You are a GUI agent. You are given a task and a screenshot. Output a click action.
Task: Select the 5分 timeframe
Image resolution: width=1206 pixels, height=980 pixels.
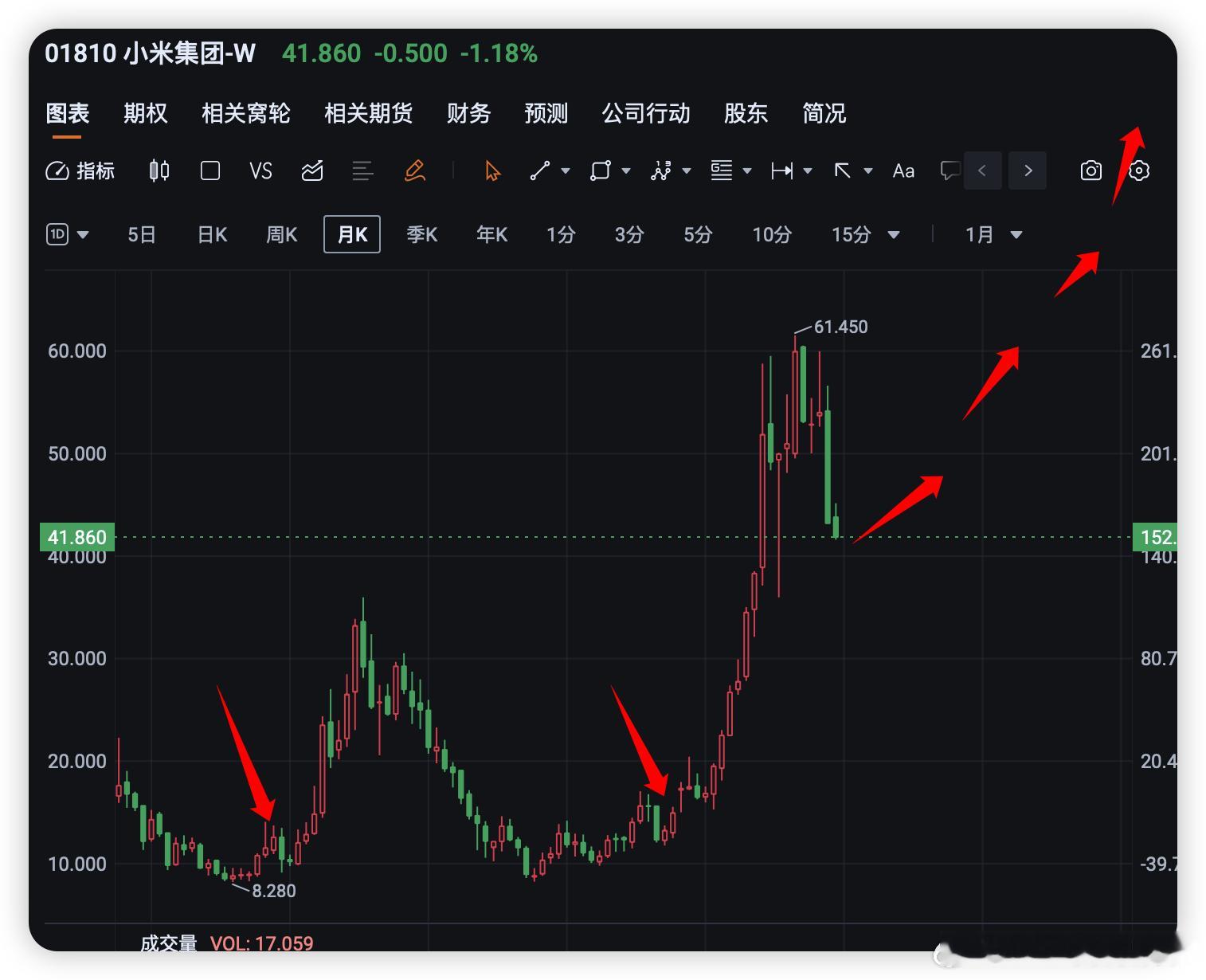point(698,234)
